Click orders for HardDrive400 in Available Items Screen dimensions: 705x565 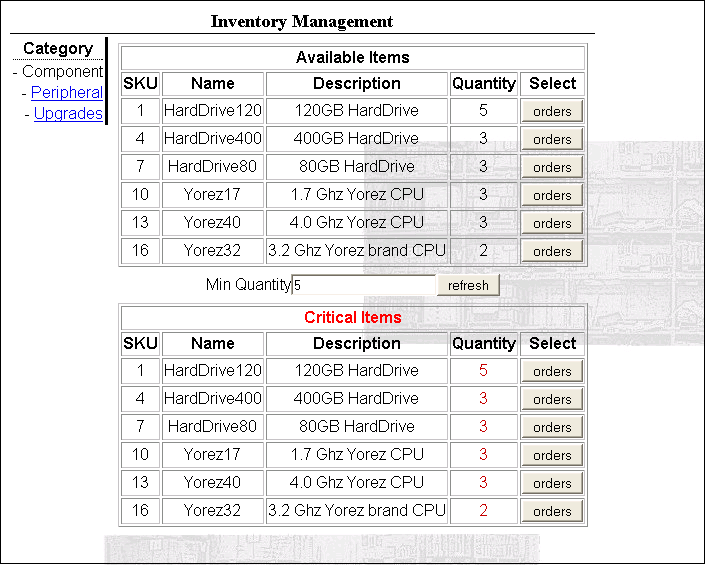(552, 139)
